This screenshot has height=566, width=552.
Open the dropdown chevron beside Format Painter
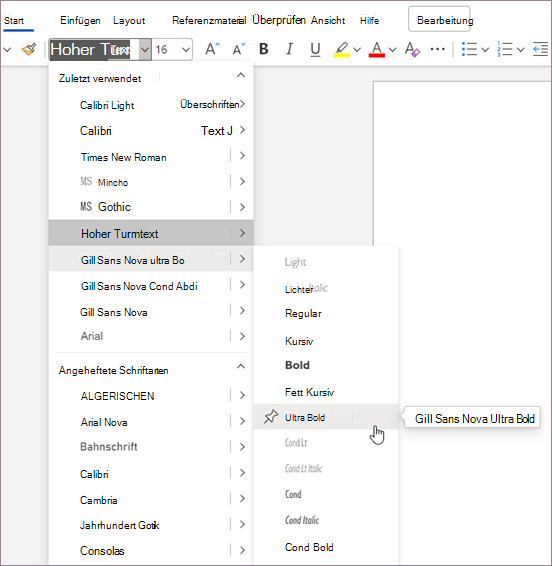pos(7,49)
